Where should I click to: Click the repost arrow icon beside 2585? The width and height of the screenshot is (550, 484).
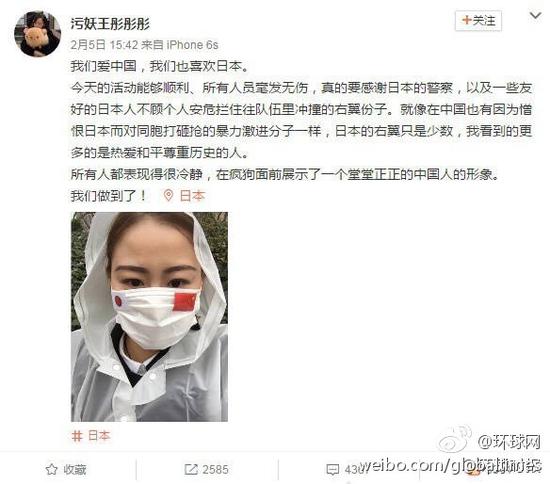(191, 469)
